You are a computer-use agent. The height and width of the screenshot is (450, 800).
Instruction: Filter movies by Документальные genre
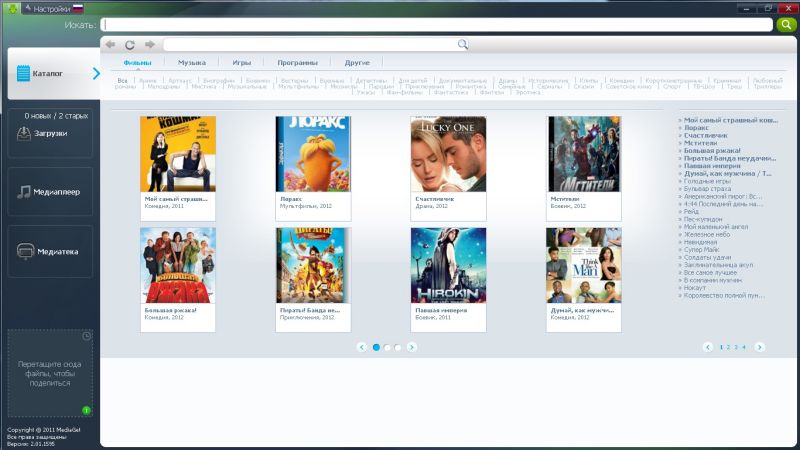pyautogui.click(x=462, y=81)
